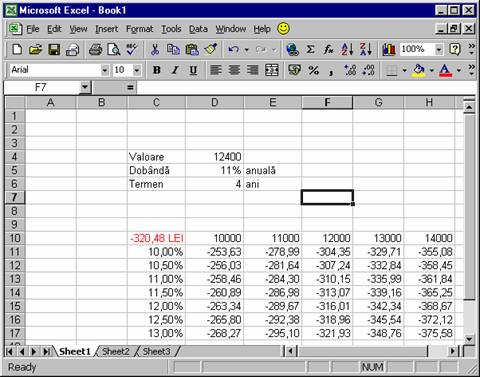Toggle Italic formatting
Viewport: 480px width, 377px height.
click(x=175, y=70)
